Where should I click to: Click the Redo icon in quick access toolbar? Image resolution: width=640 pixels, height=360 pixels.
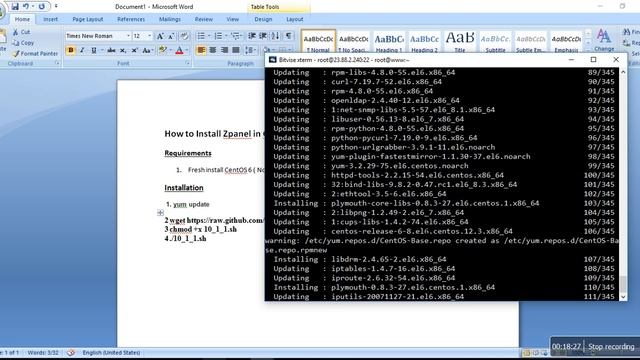click(x=42, y=7)
